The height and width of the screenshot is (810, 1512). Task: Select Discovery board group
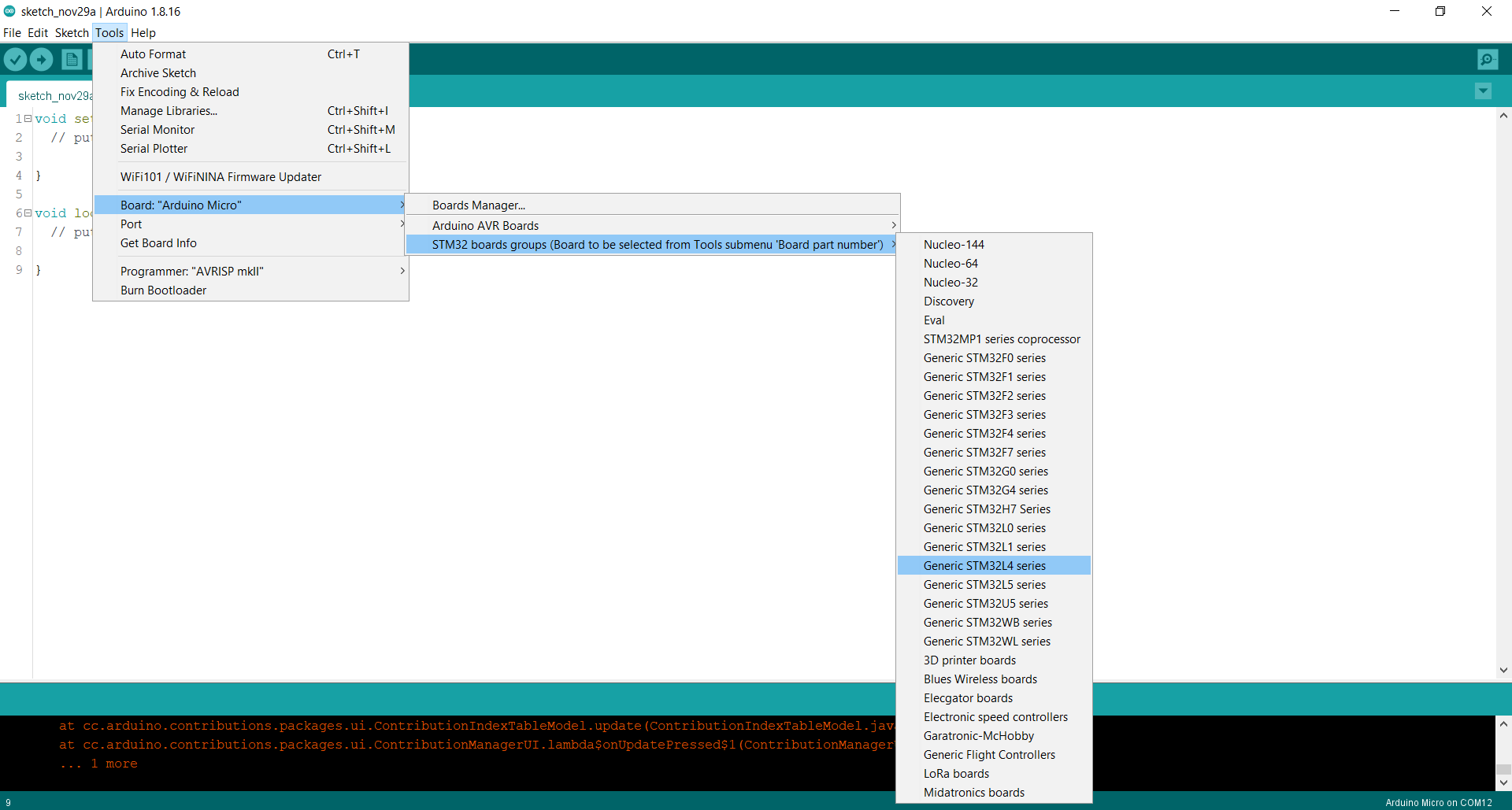tap(994, 301)
